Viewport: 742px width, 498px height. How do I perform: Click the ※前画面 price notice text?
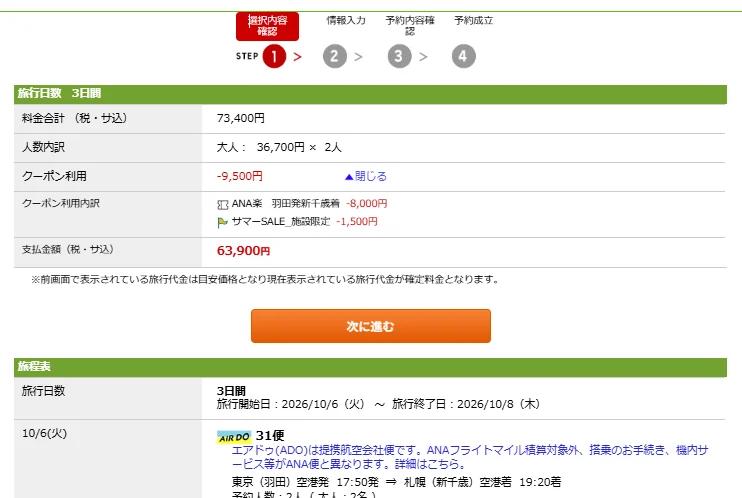[265, 279]
